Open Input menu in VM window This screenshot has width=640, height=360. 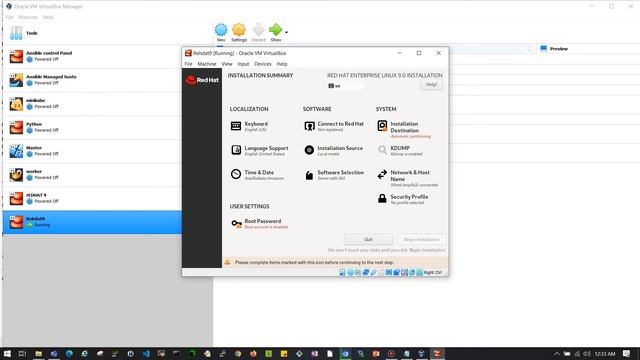point(243,64)
